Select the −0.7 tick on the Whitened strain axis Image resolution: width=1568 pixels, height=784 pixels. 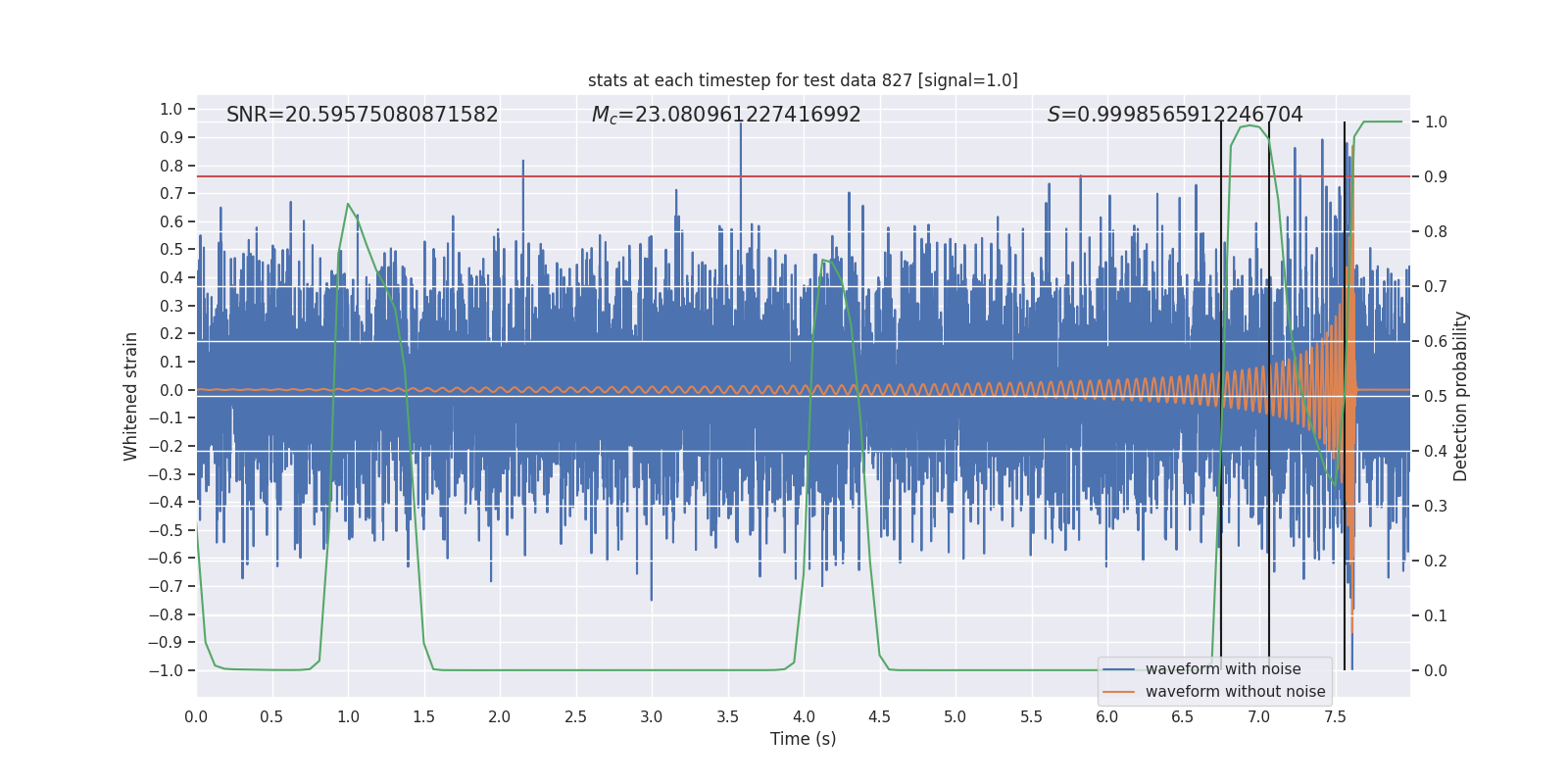pos(166,586)
